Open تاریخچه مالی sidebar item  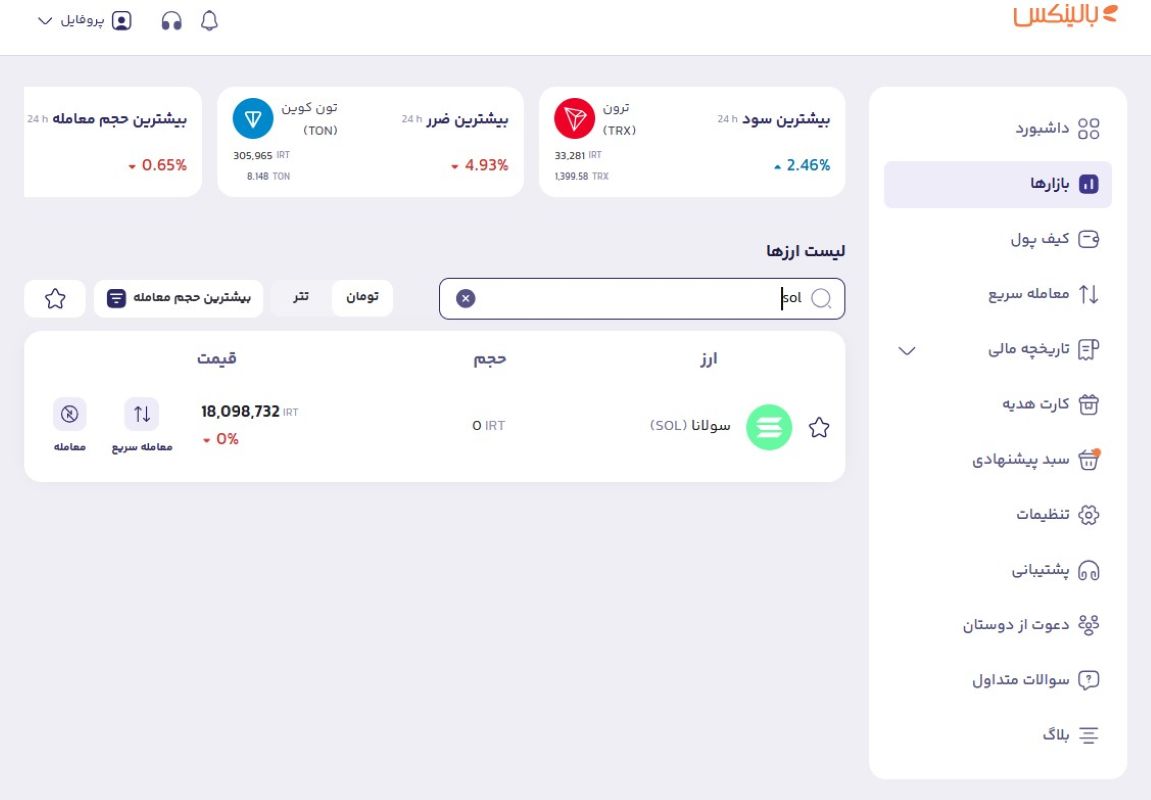coord(998,349)
